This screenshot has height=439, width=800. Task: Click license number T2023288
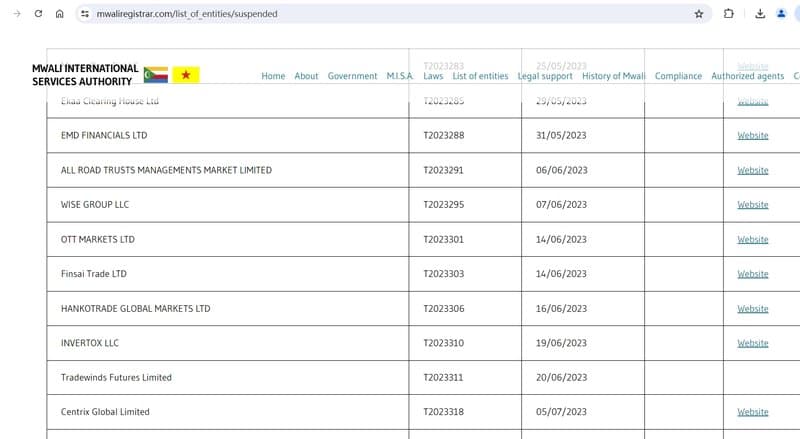pos(444,135)
